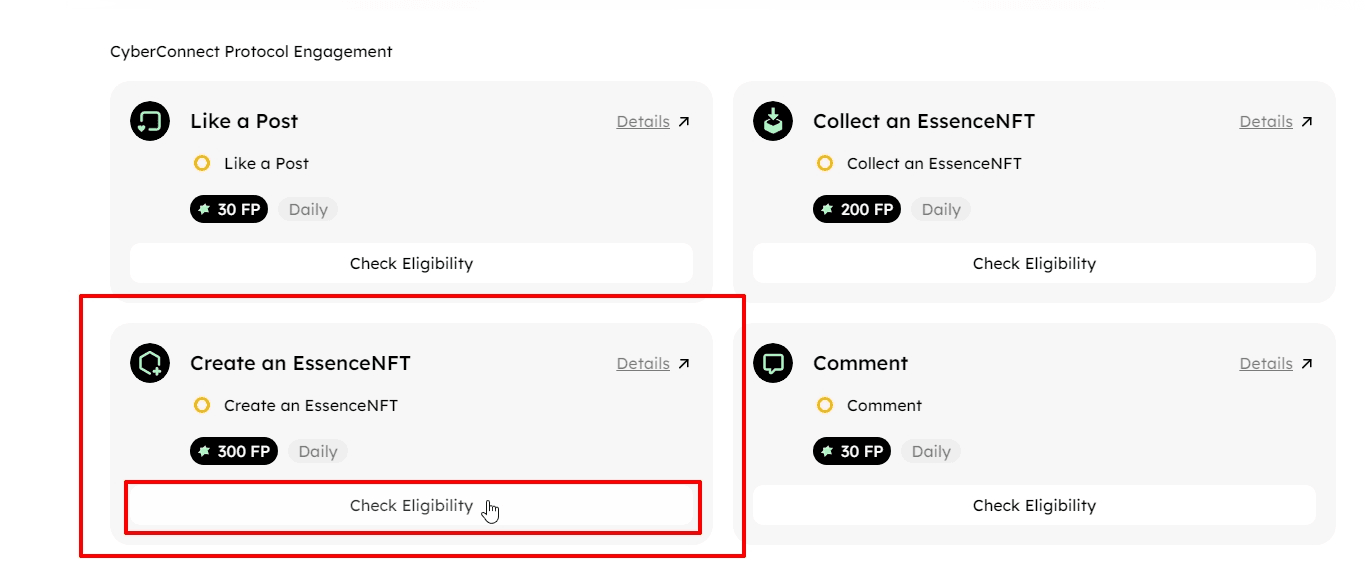This screenshot has width=1365, height=564.
Task: Click the yellow status circle next to Collect an EssenceNFT
Action: pyautogui.click(x=825, y=163)
